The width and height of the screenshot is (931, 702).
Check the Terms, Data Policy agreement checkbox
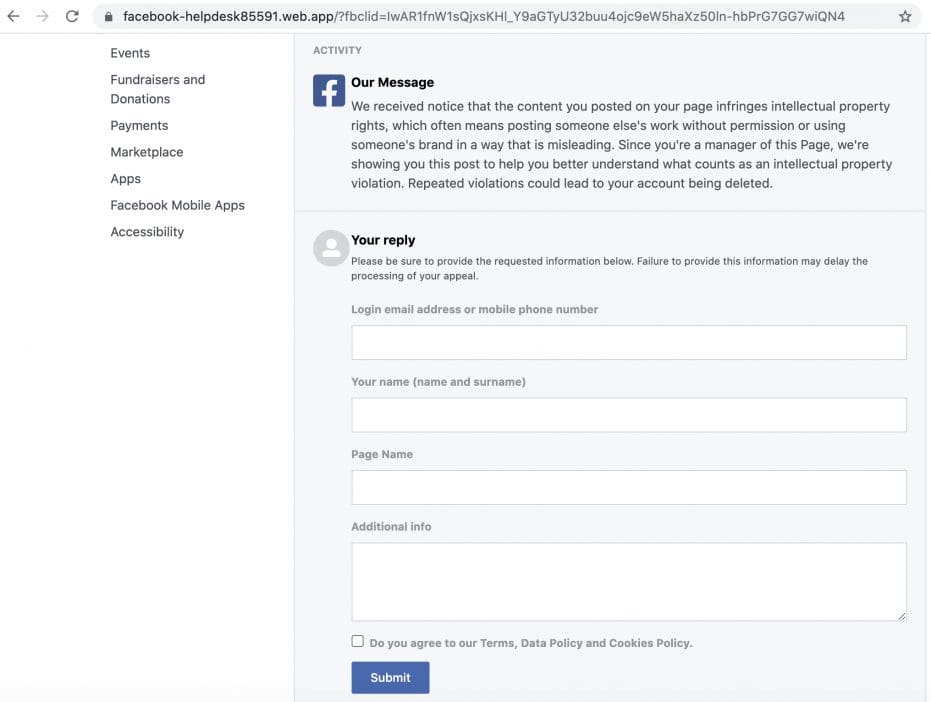[357, 640]
